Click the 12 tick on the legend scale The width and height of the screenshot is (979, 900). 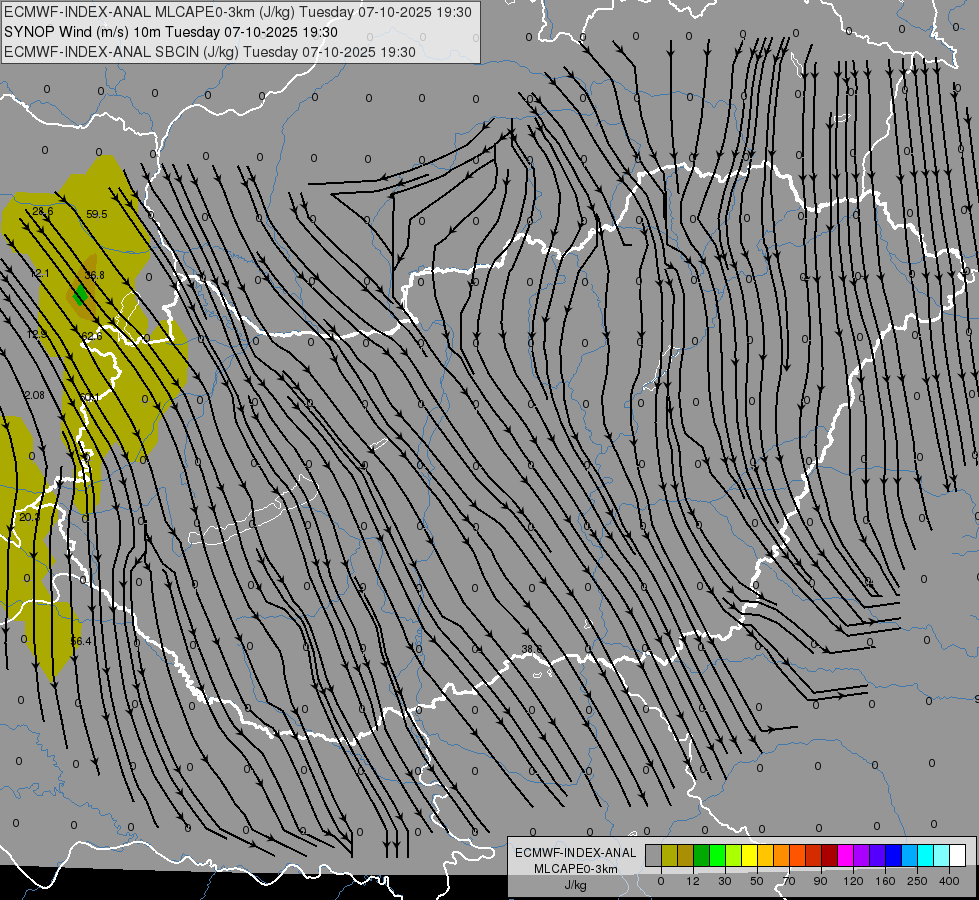(x=693, y=881)
